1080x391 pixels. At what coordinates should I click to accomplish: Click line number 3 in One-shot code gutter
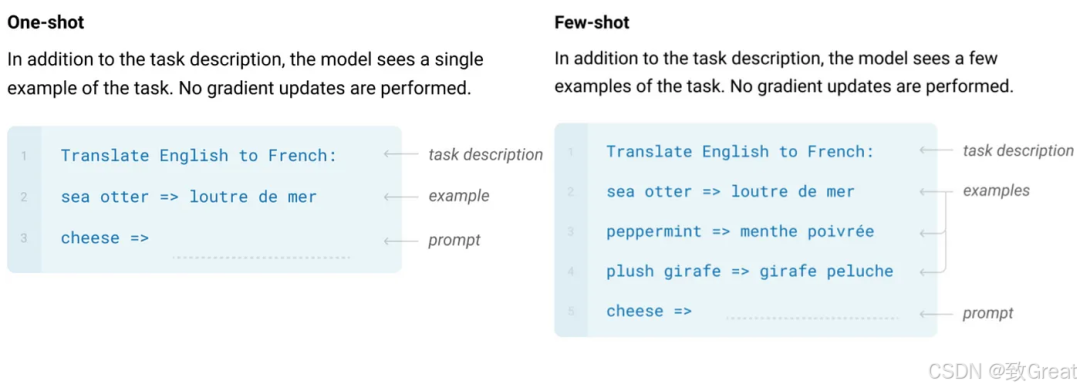coord(24,239)
